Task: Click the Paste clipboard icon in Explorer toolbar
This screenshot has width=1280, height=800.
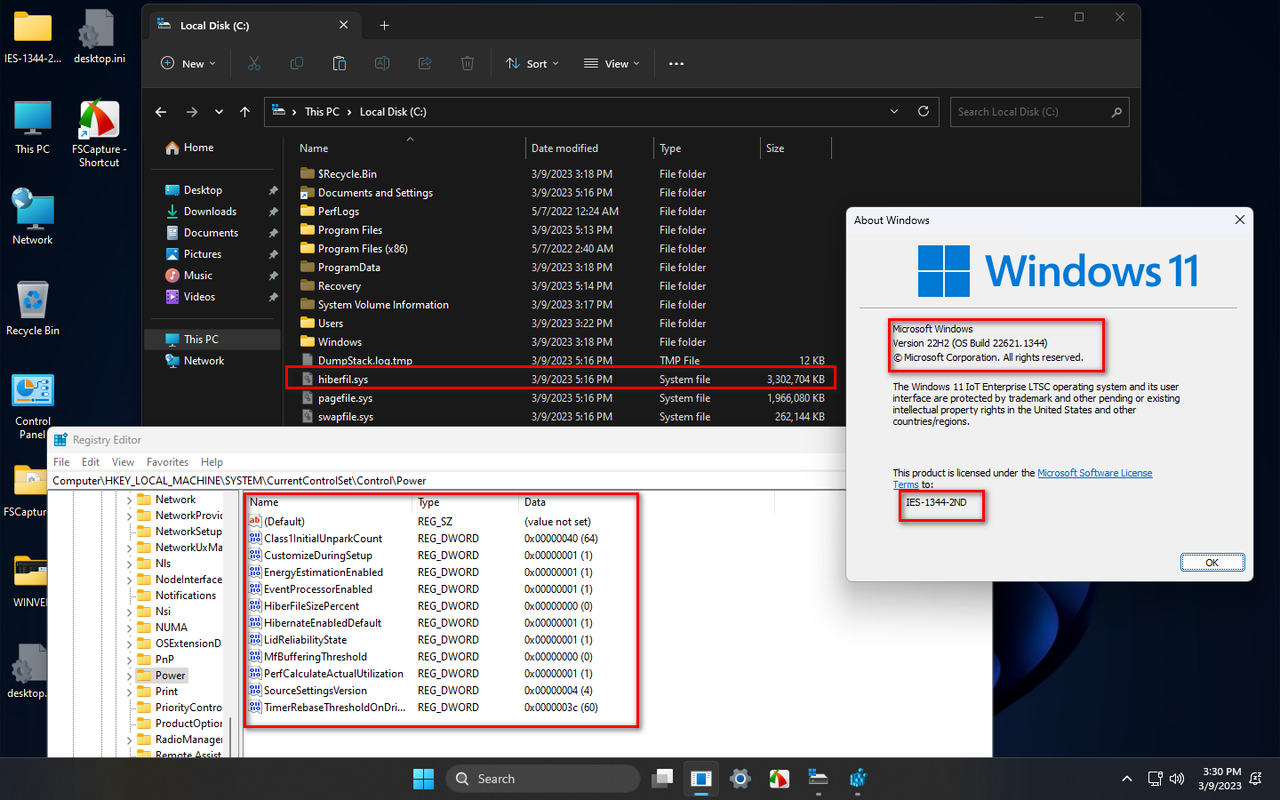Action: pos(339,63)
